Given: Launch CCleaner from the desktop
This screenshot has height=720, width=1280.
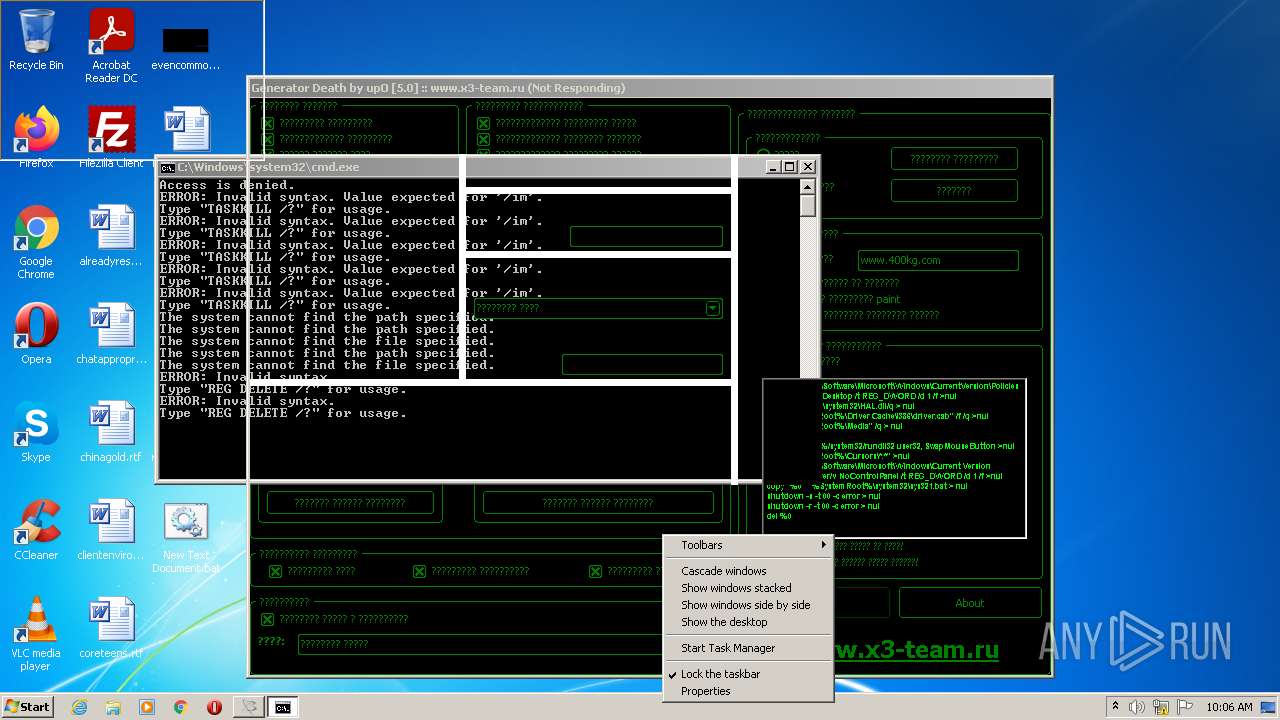Looking at the screenshot, I should tap(36, 530).
